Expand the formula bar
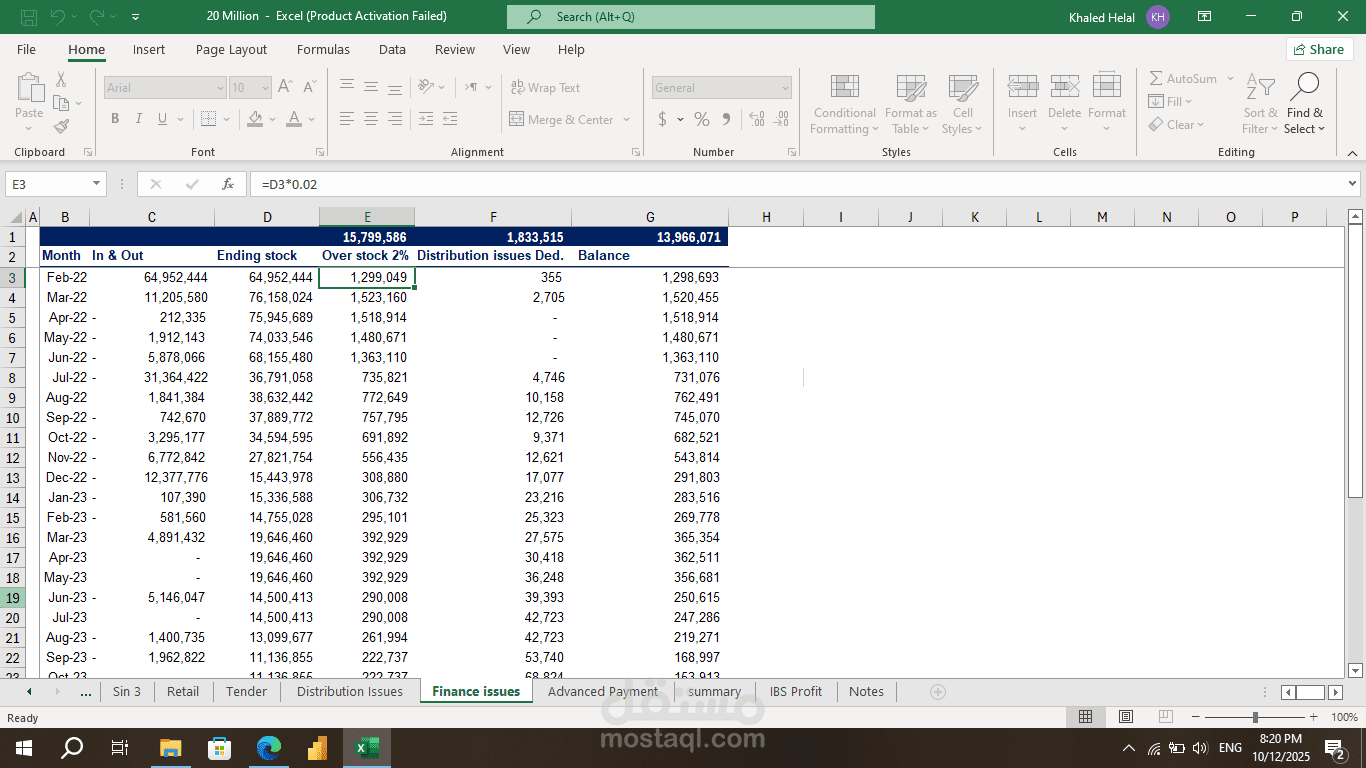Image resolution: width=1366 pixels, height=768 pixels. [1353, 184]
